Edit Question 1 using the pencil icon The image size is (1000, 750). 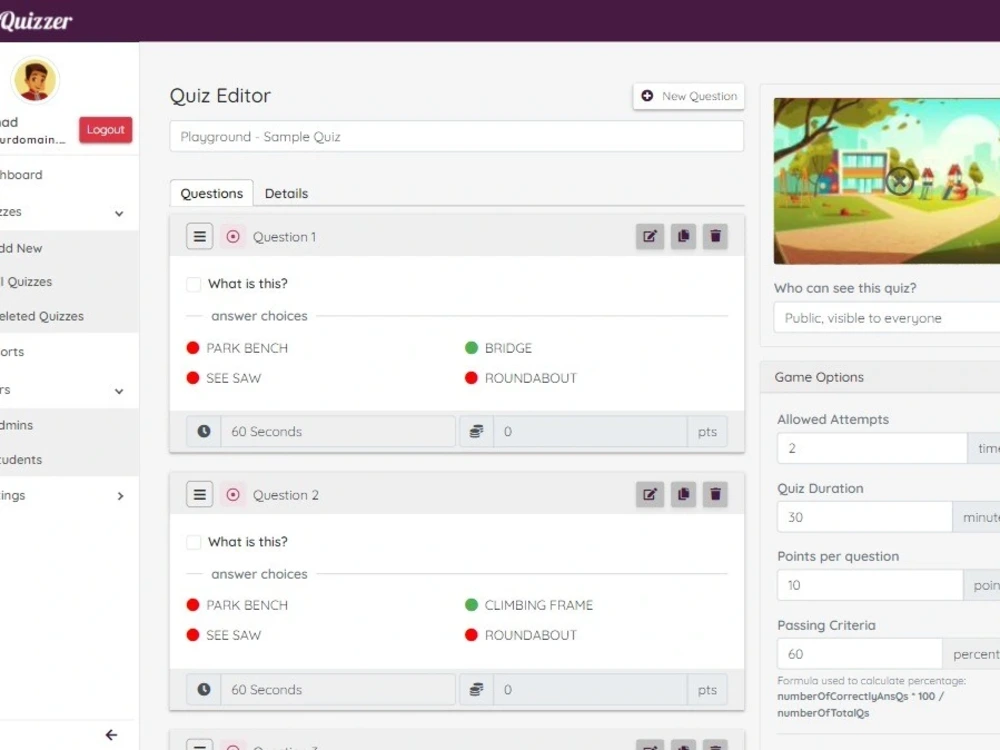(650, 236)
